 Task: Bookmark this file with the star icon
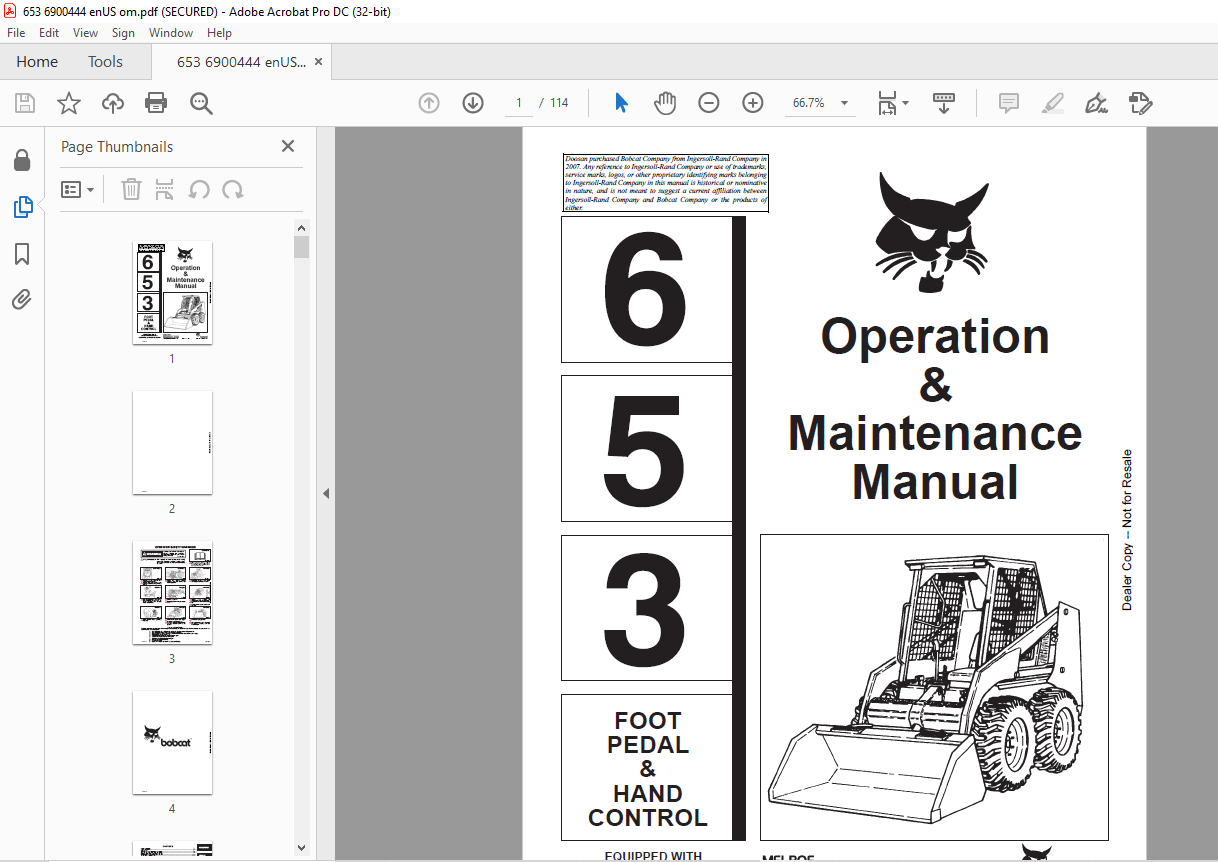(x=69, y=103)
